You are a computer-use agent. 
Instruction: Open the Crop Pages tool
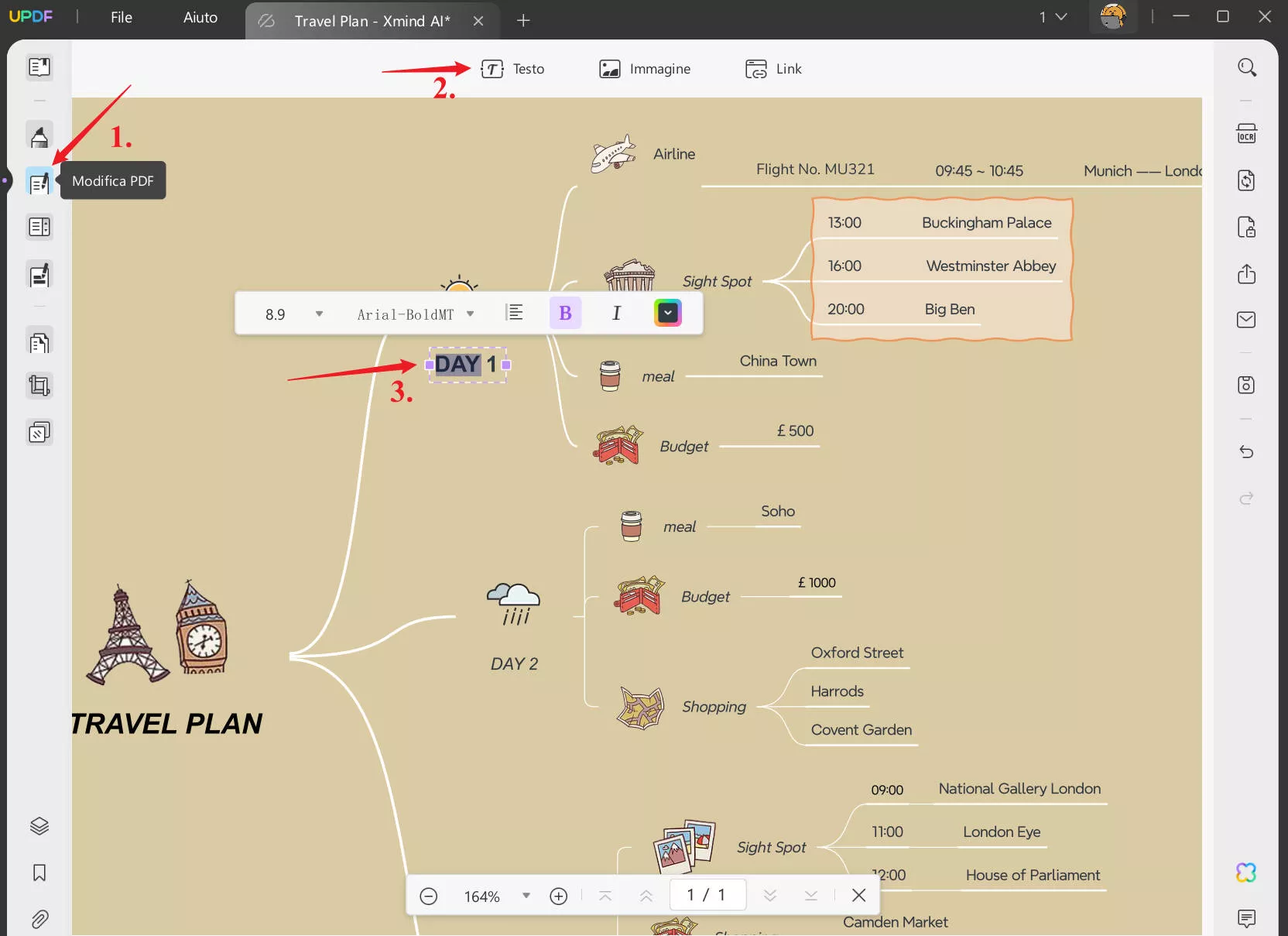tap(39, 386)
